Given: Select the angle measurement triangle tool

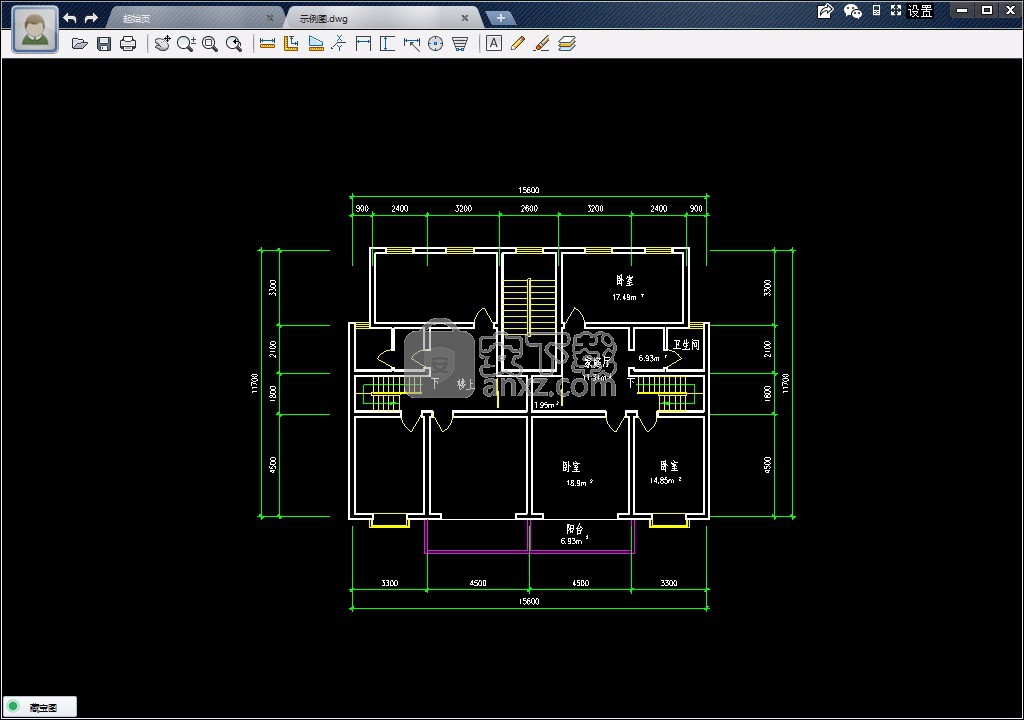Looking at the screenshot, I should tap(316, 44).
